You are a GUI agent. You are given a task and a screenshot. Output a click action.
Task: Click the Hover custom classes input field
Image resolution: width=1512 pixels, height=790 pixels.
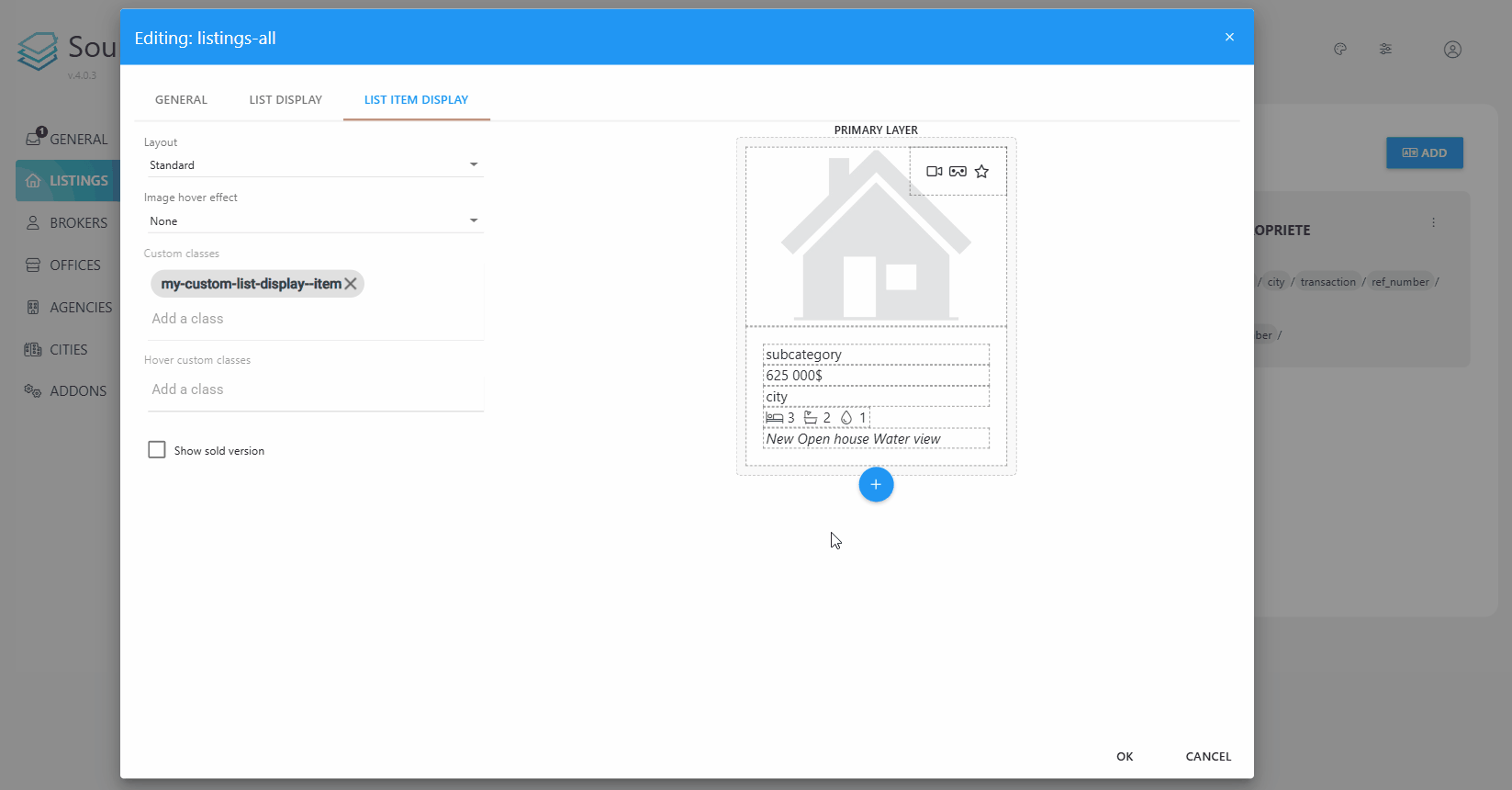pyautogui.click(x=313, y=389)
